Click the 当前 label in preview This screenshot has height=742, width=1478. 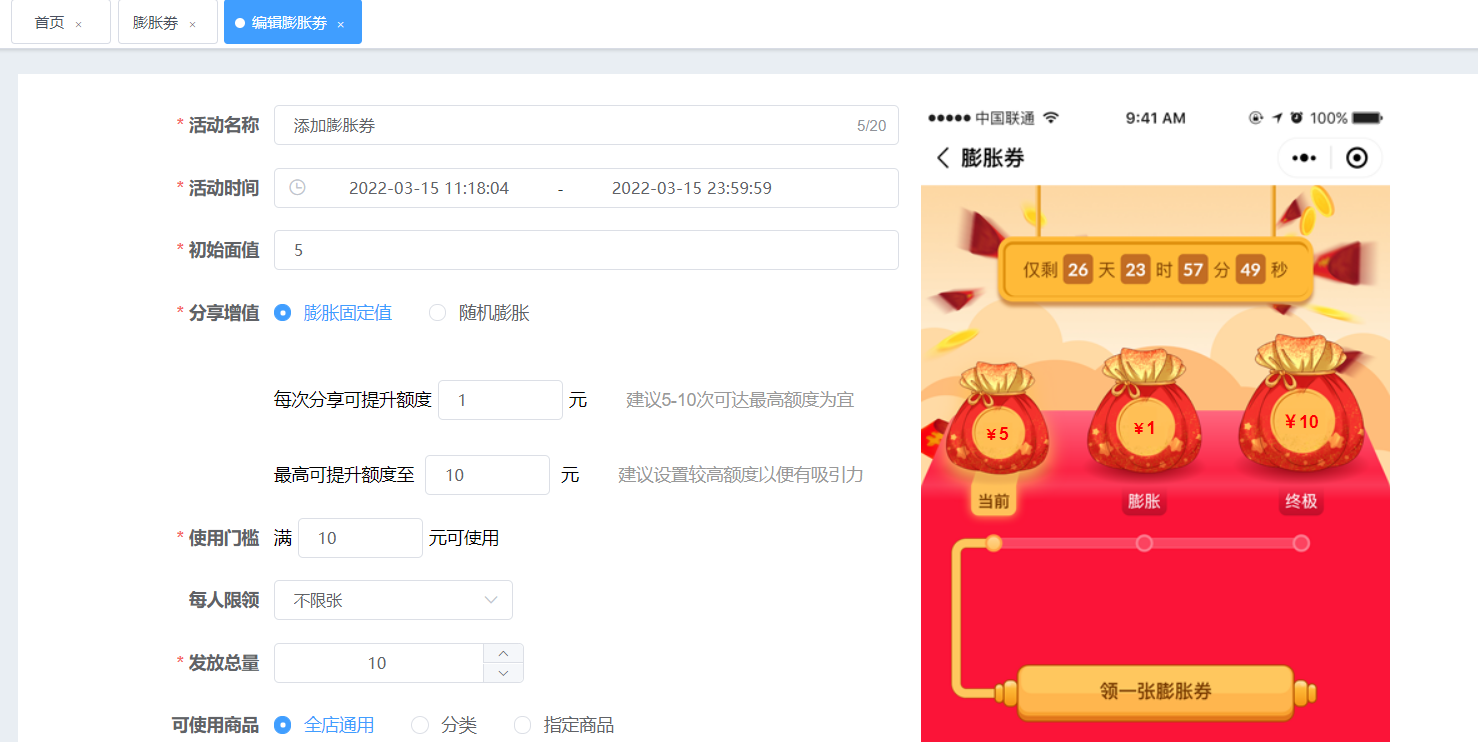[993, 502]
